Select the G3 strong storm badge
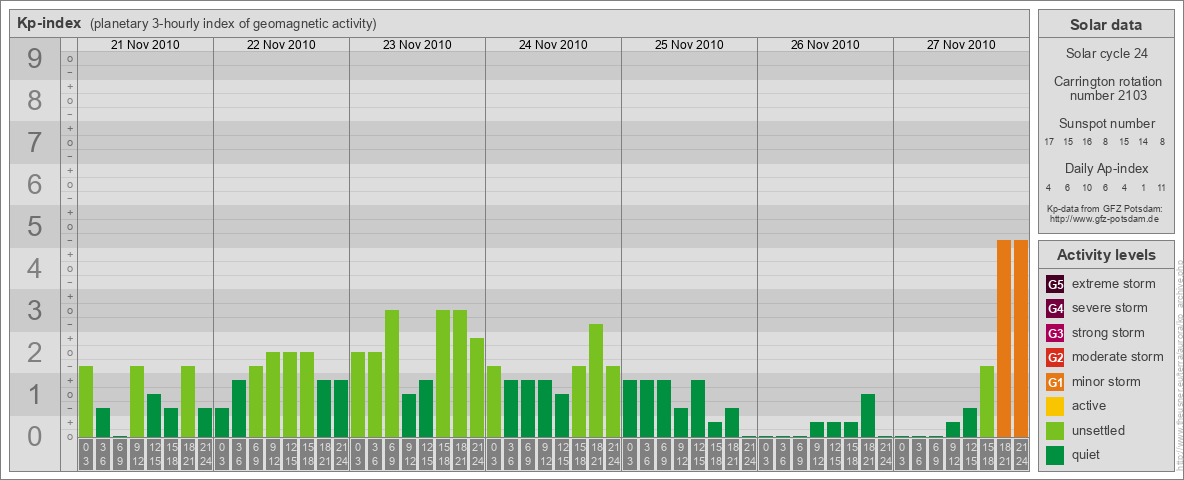This screenshot has height=480, width=1184. 1055,333
